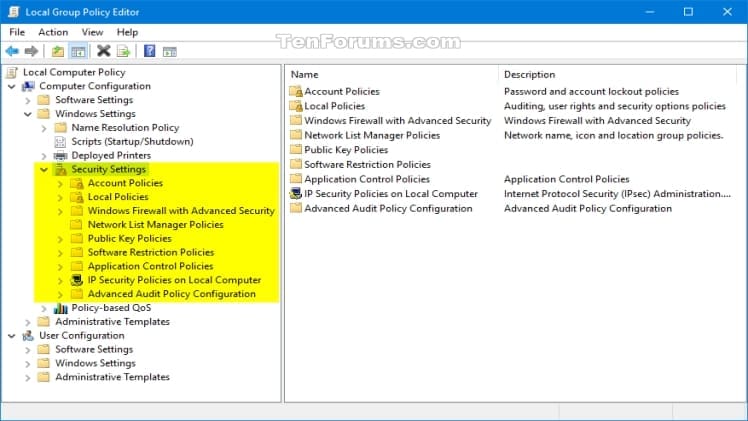The image size is (748, 421).
Task: Click the blue Help toolbar icon
Action: [x=149, y=51]
